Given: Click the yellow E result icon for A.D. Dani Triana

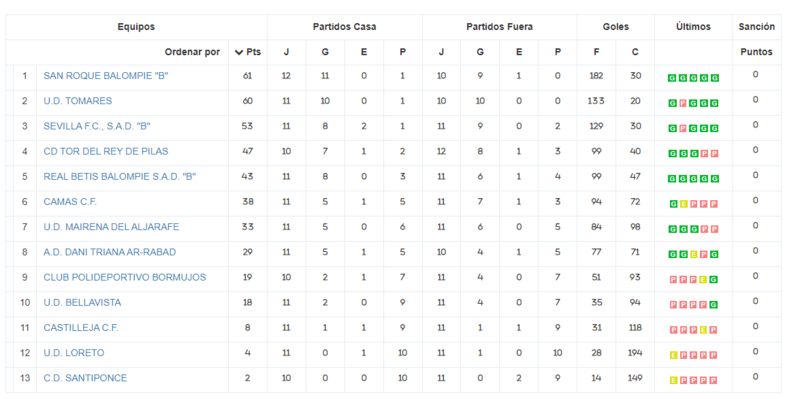Looking at the screenshot, I should click(x=694, y=255).
